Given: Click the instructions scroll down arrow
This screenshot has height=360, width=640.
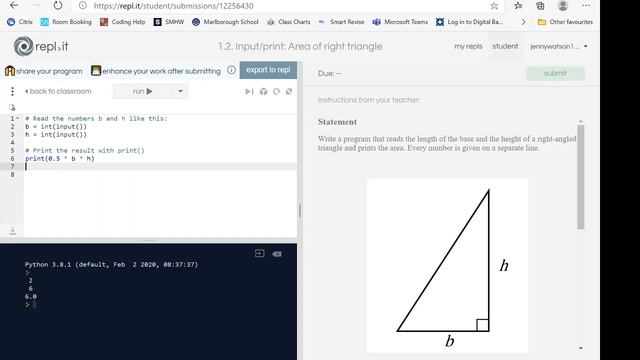Looking at the screenshot, I should pyautogui.click(x=581, y=348).
